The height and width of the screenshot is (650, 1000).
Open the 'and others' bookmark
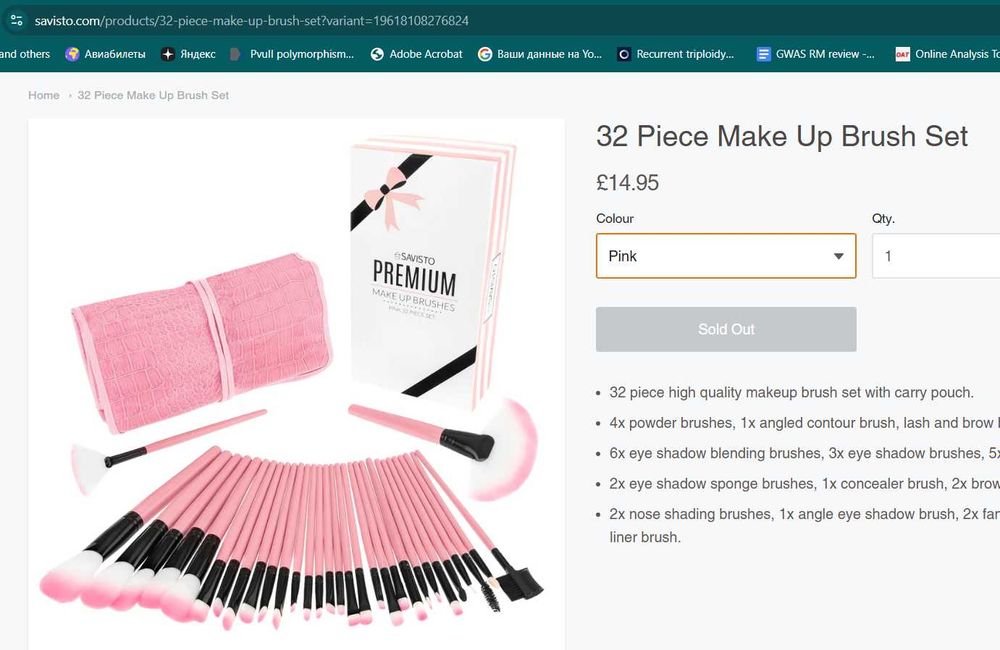(x=25, y=54)
